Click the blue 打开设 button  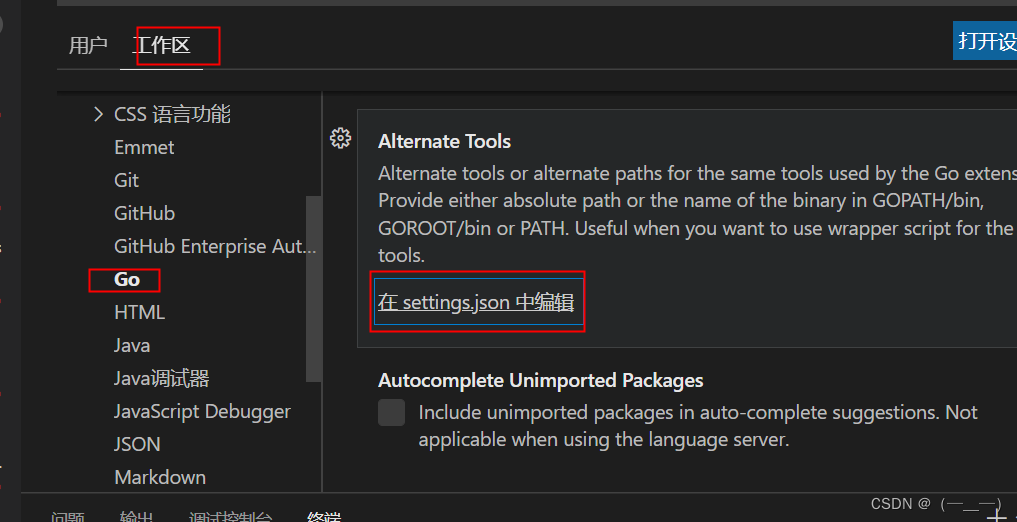(984, 41)
